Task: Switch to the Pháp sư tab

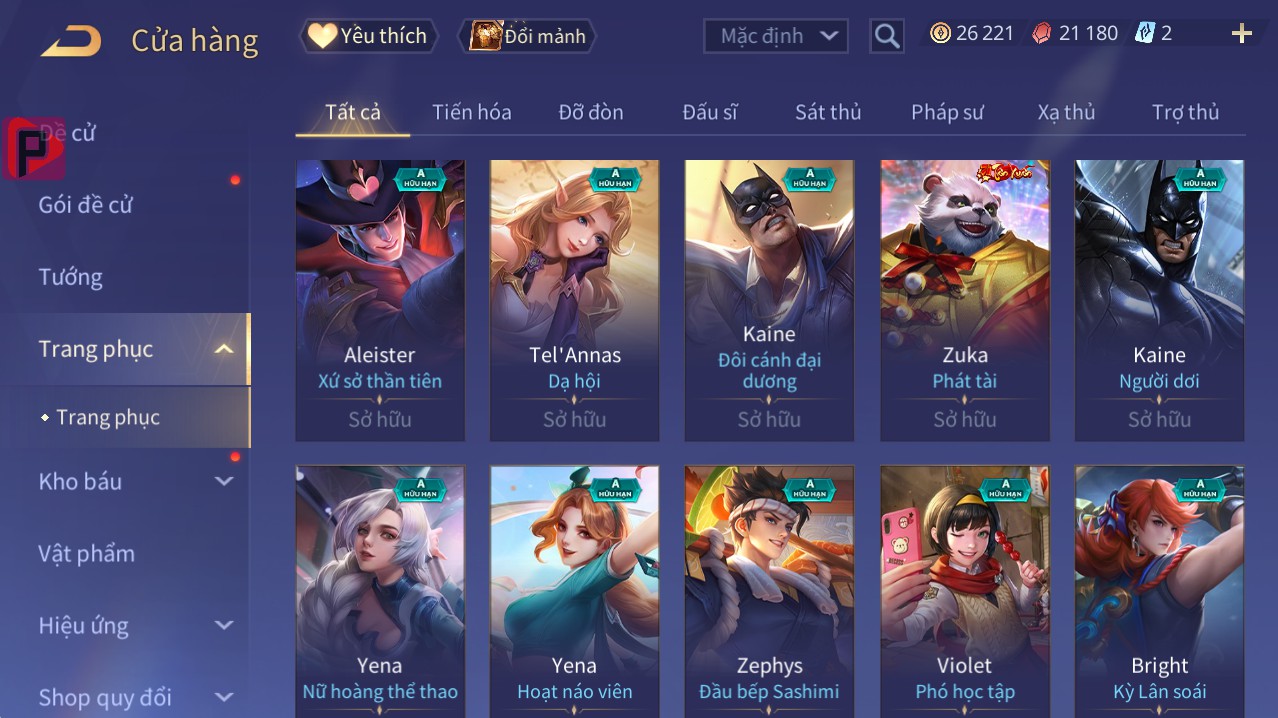Action: pyautogui.click(x=947, y=112)
